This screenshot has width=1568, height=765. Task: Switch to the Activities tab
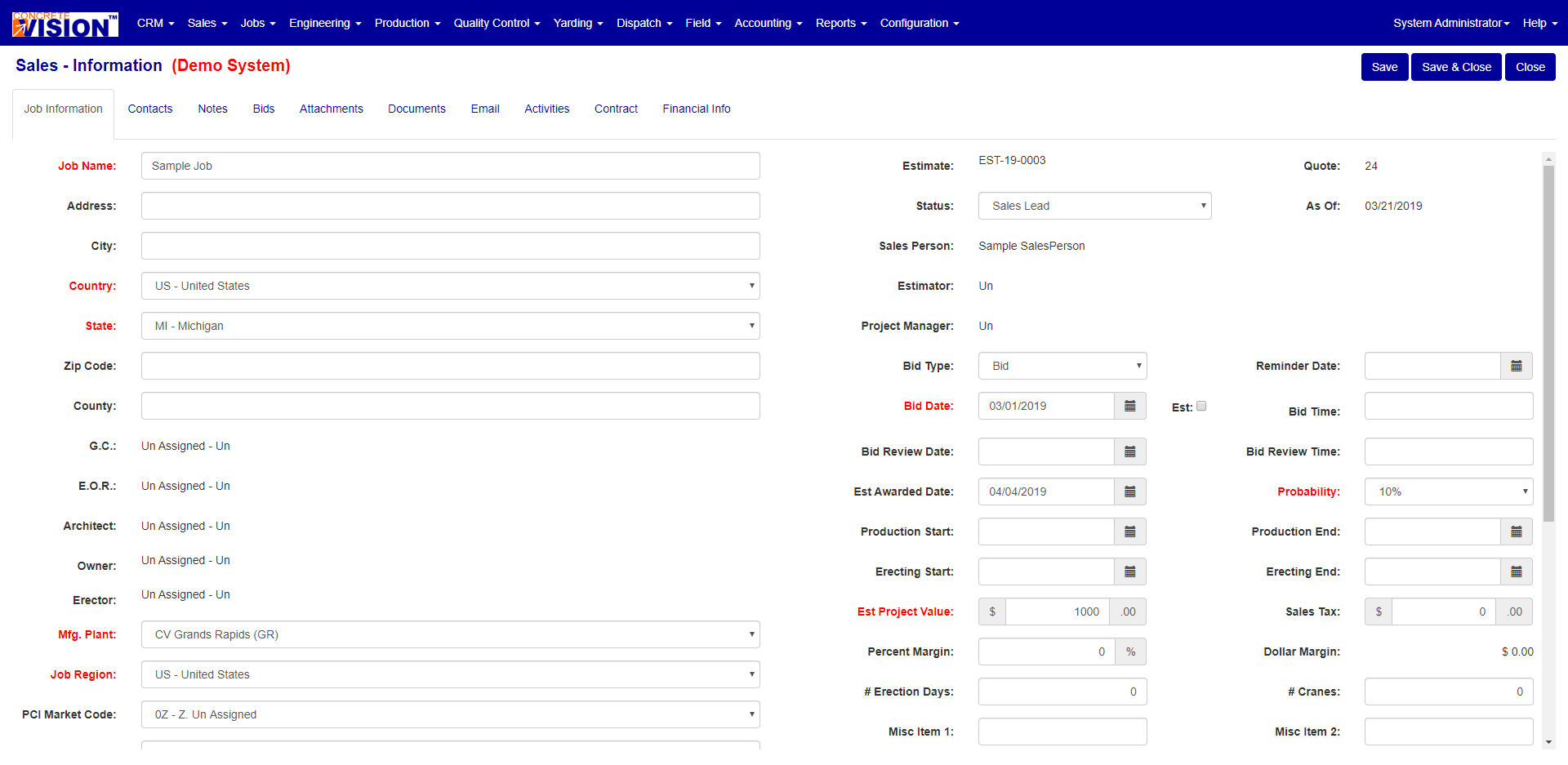coord(547,109)
